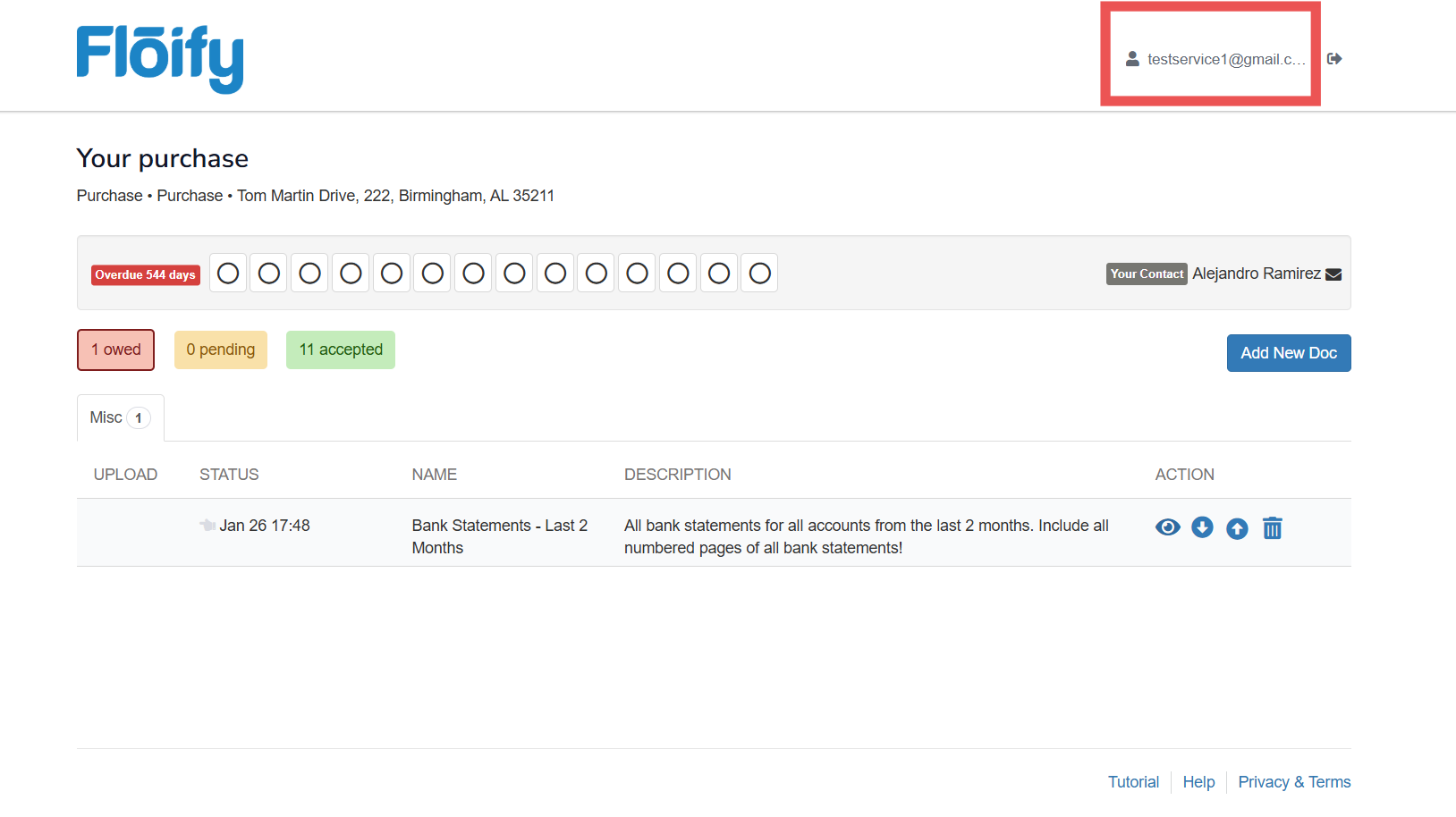Click the logout icon in header
This screenshot has height=817, width=1456.
tap(1334, 59)
